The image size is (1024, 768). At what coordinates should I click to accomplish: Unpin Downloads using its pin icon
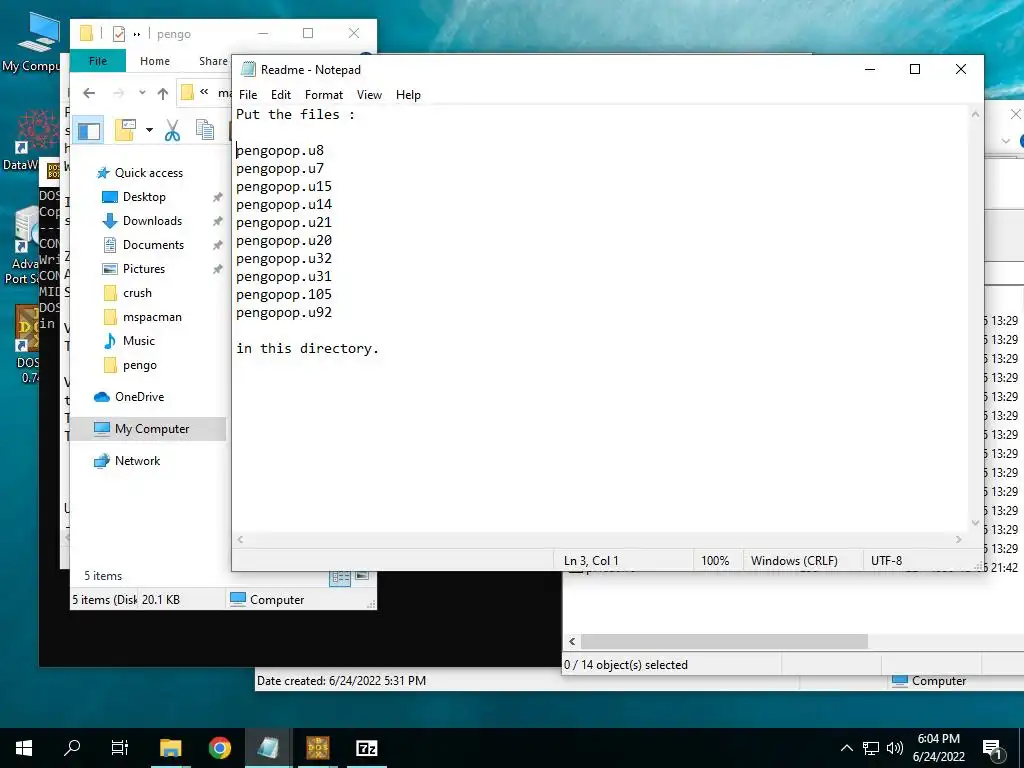tap(217, 221)
